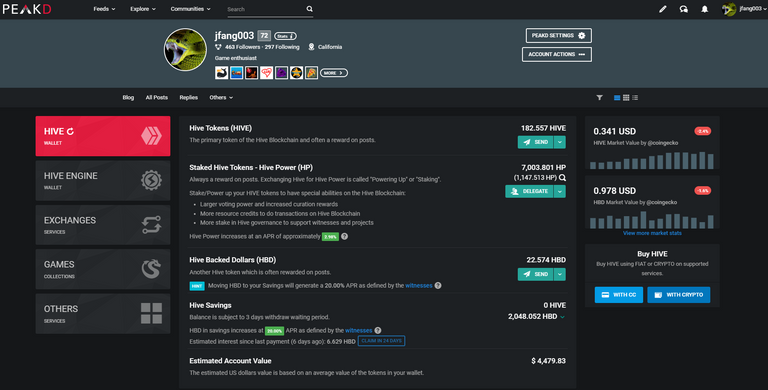
Task: Open the notifications bell
Action: [704, 9]
